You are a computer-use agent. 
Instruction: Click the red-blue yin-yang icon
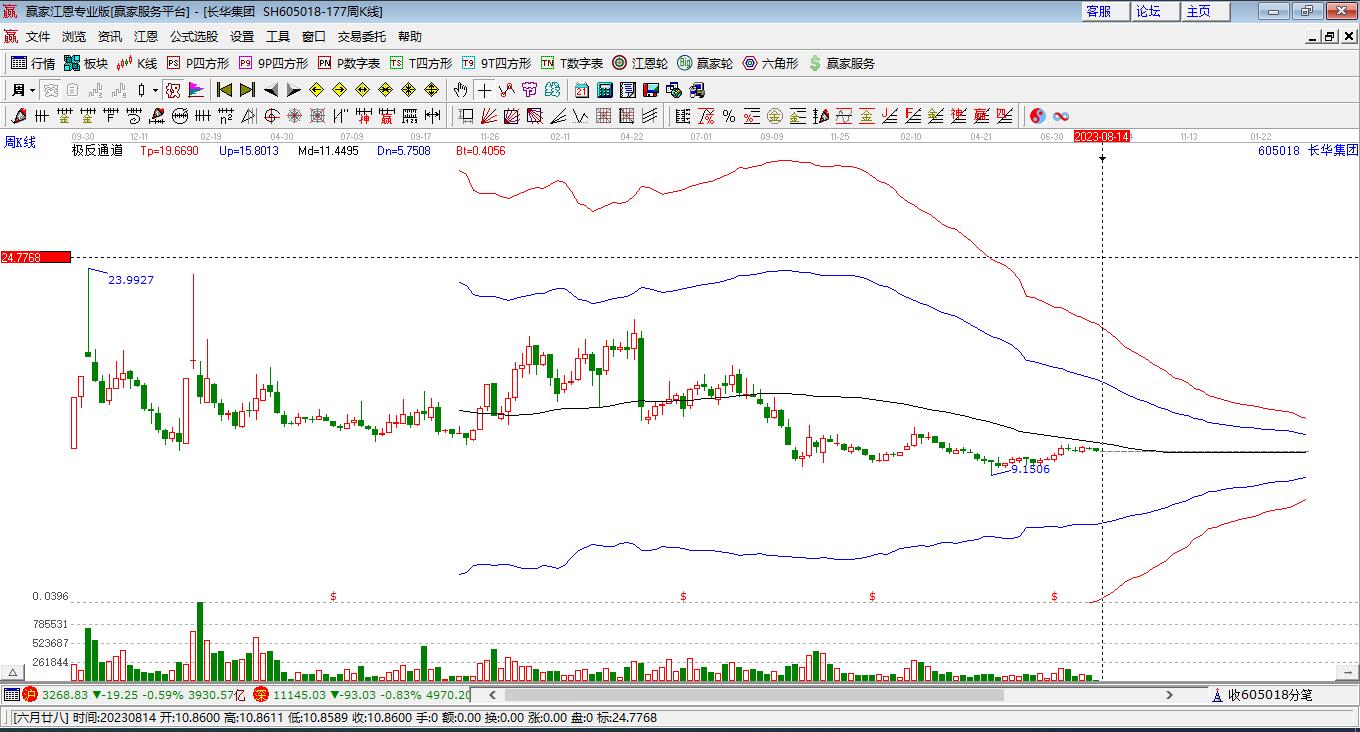[1038, 116]
